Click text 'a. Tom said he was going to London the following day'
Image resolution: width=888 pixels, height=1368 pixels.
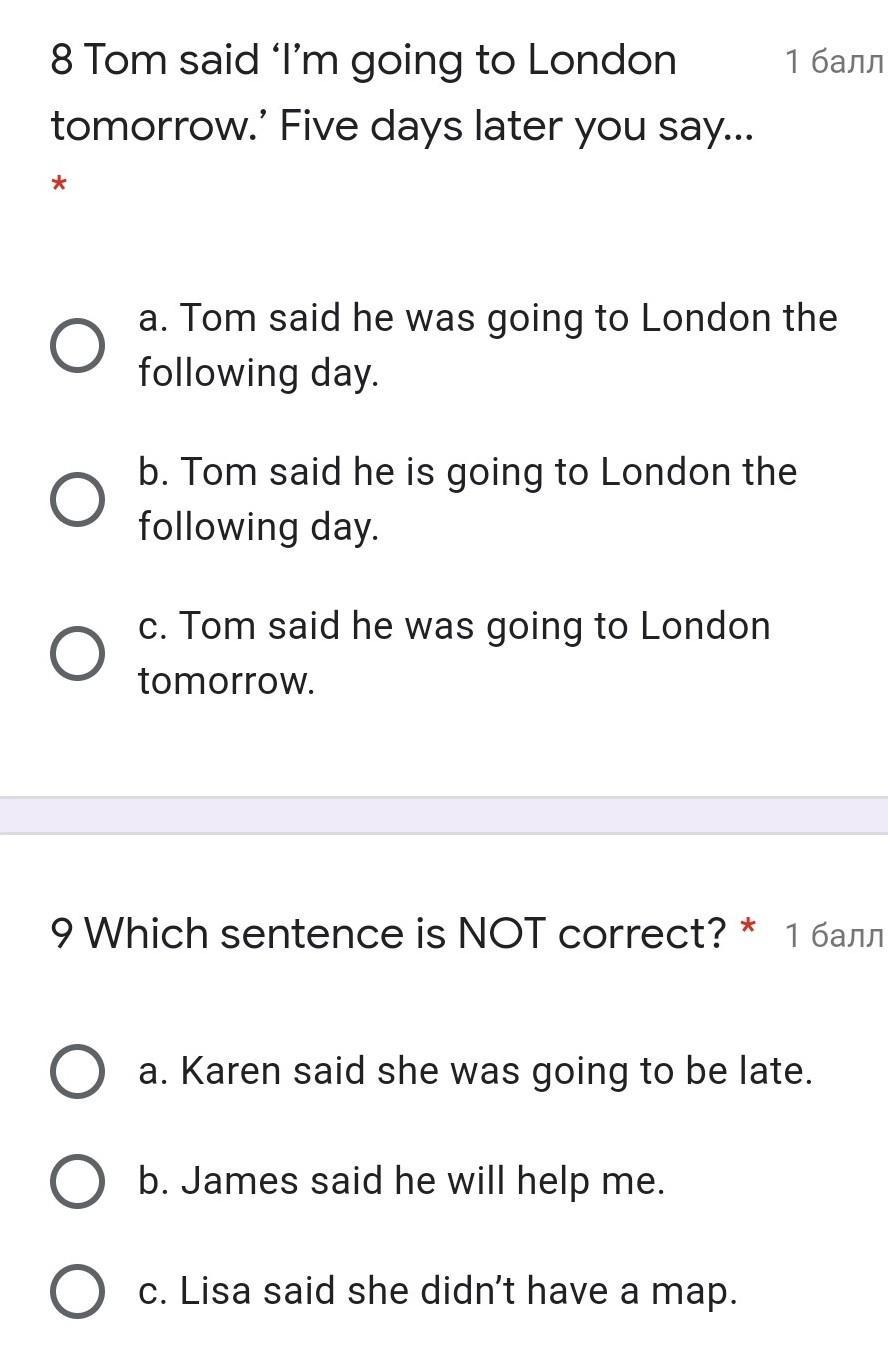click(487, 344)
